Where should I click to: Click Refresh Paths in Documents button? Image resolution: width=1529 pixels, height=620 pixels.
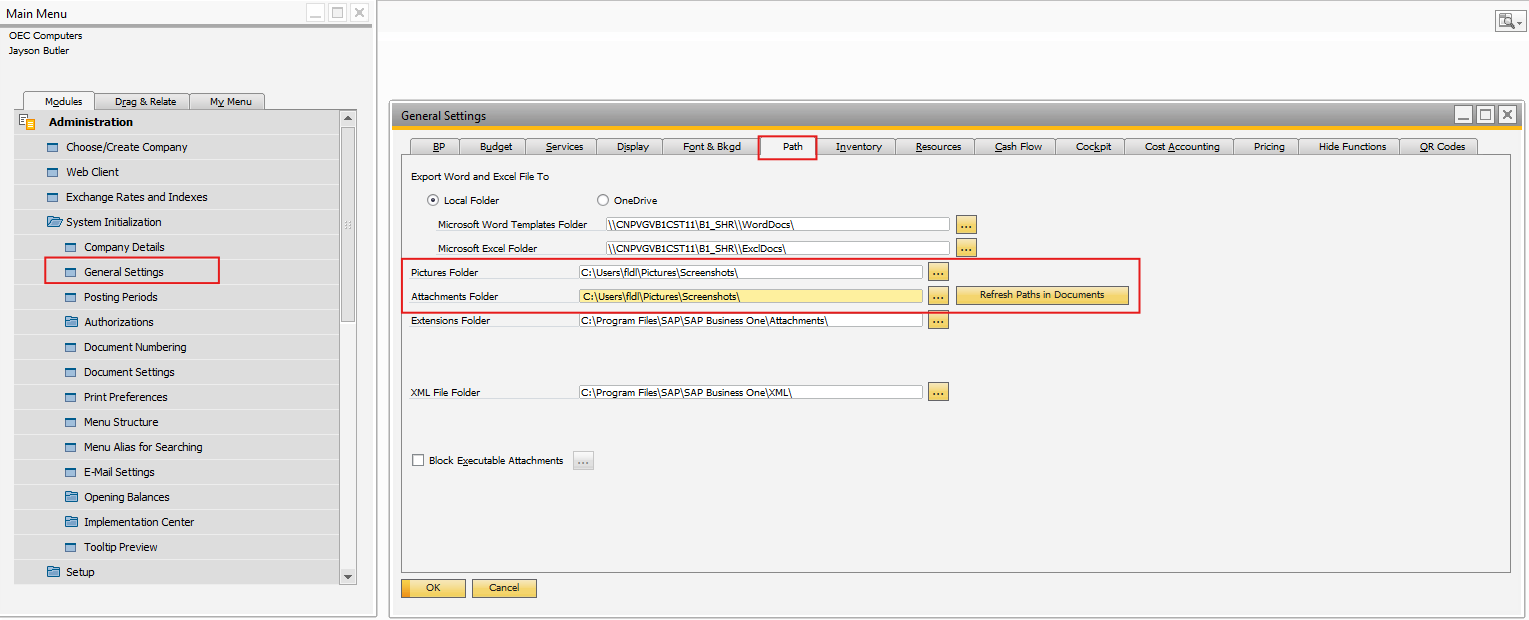(x=1041, y=296)
